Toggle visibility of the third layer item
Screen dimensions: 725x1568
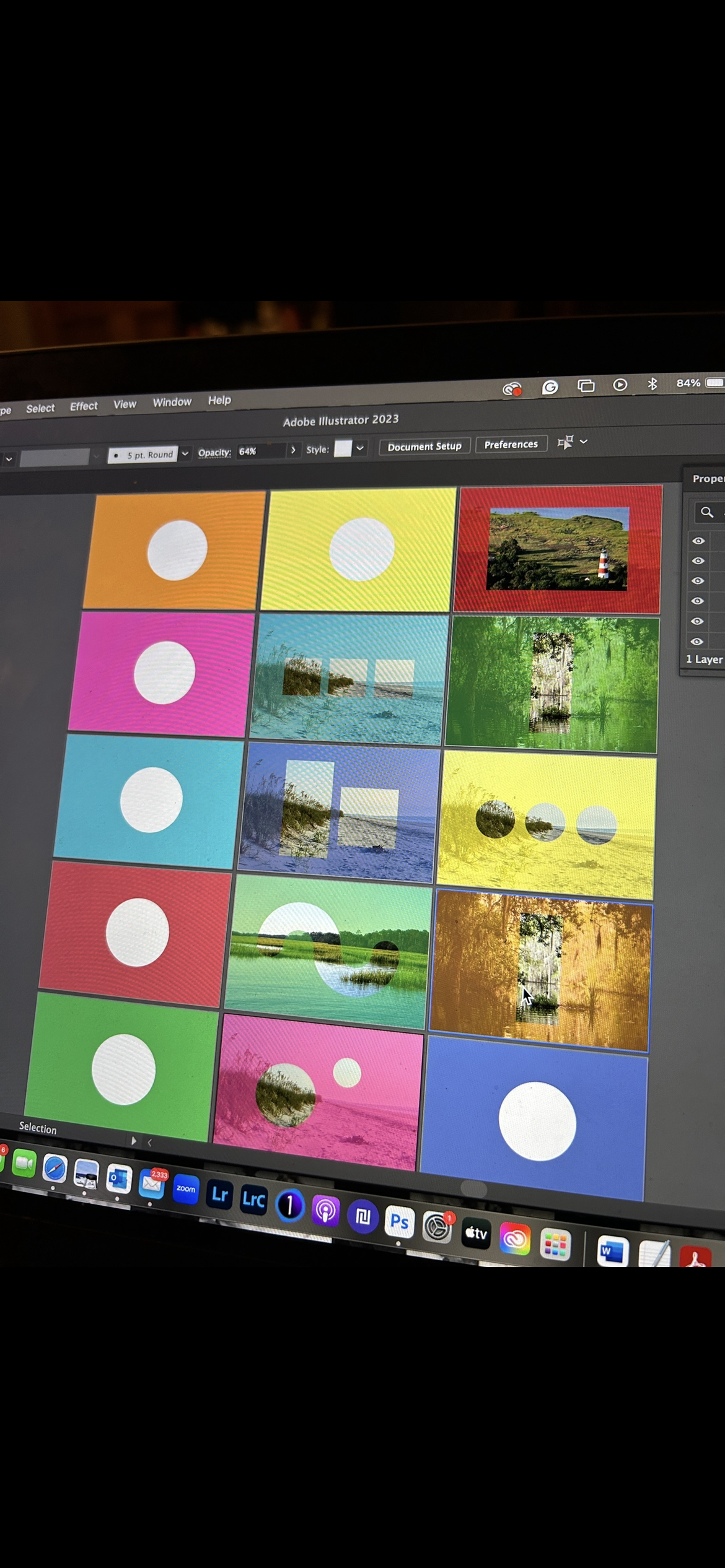coord(698,581)
